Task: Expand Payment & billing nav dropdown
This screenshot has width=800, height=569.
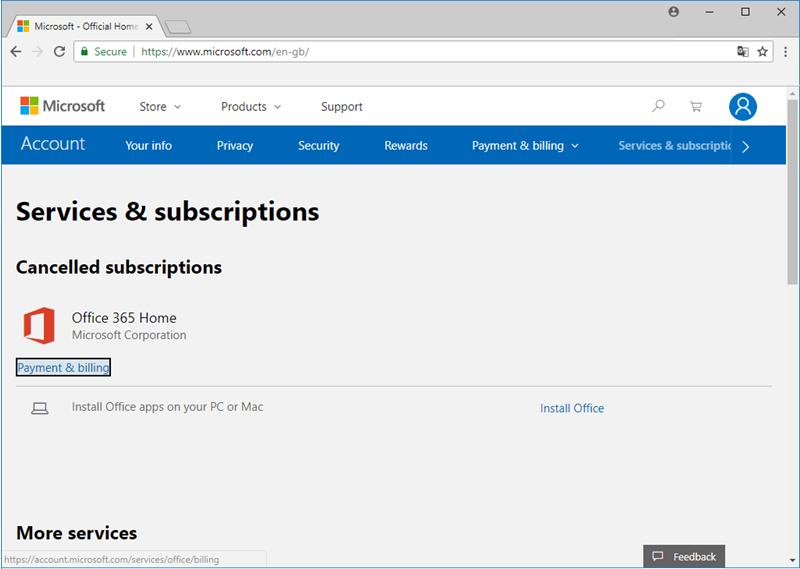Action: pos(525,145)
